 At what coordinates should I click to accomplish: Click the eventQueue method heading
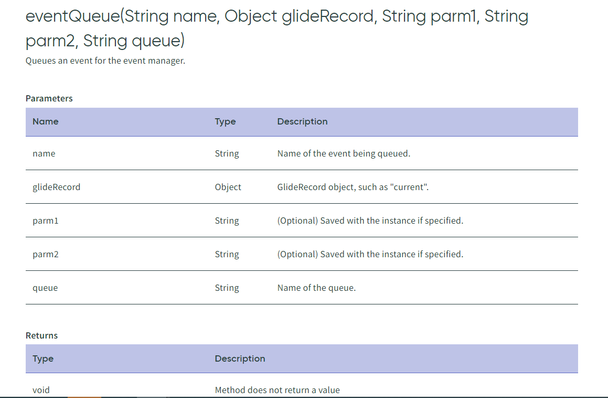[277, 28]
